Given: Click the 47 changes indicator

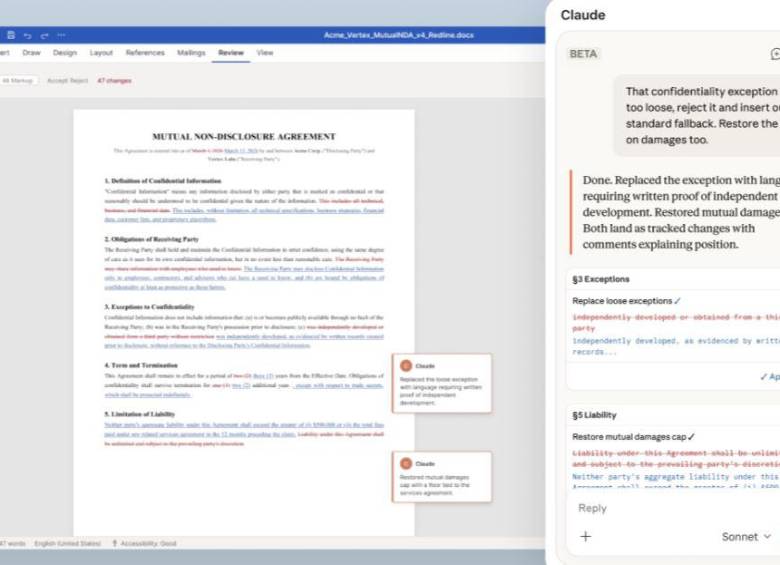Looking at the screenshot, I should click(114, 81).
